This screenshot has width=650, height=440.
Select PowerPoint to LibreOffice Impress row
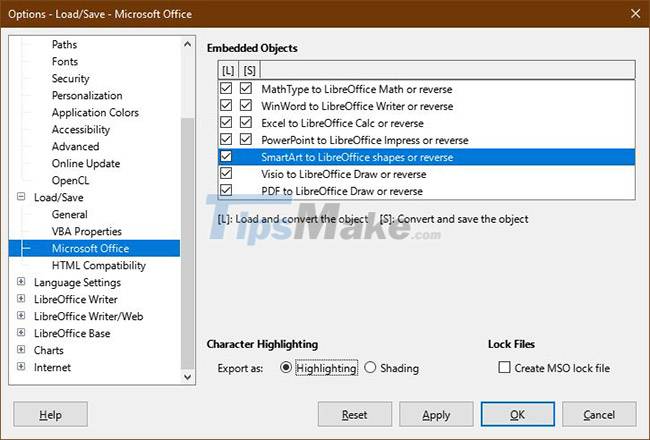tap(427, 140)
